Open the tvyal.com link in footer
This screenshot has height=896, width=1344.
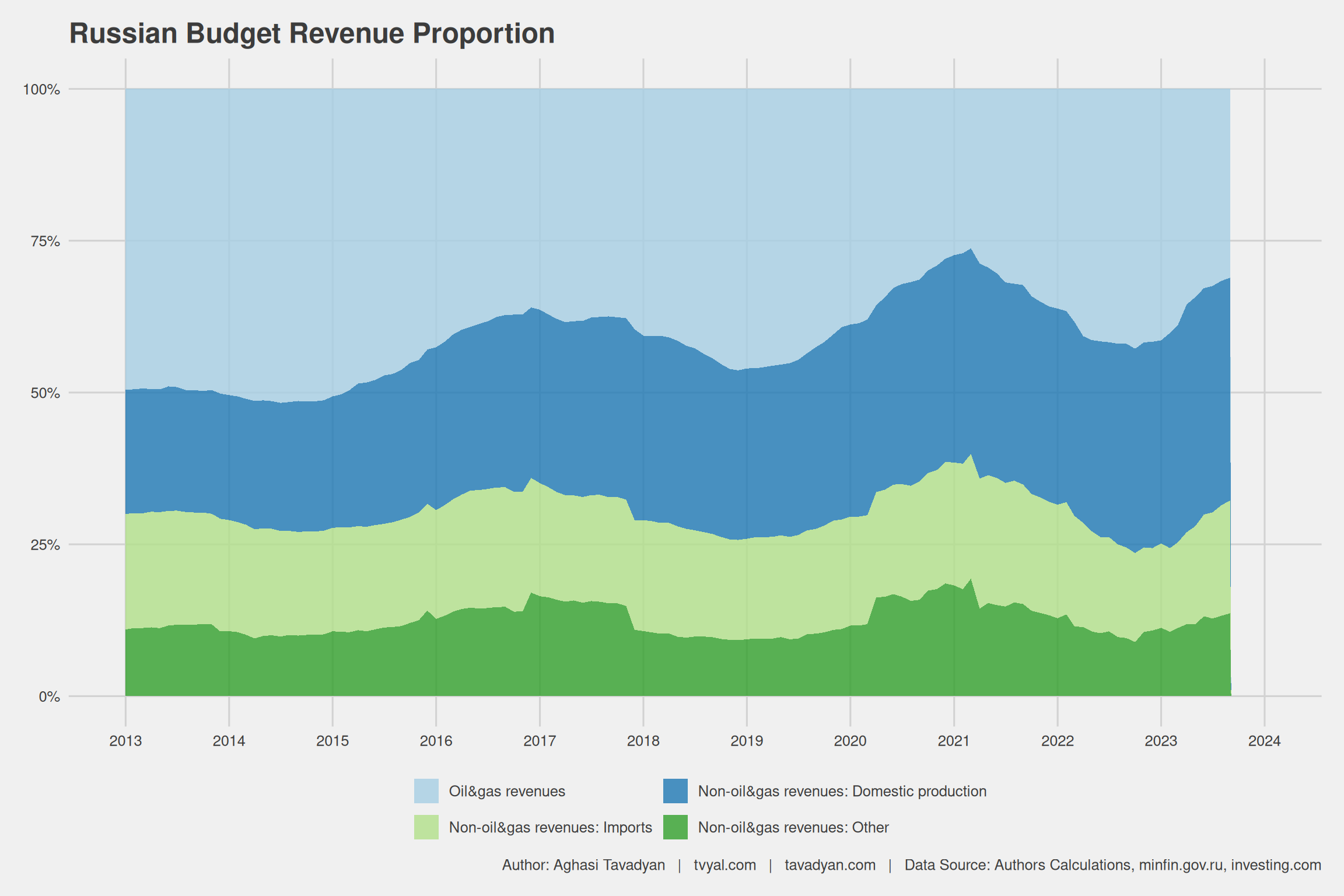click(724, 865)
